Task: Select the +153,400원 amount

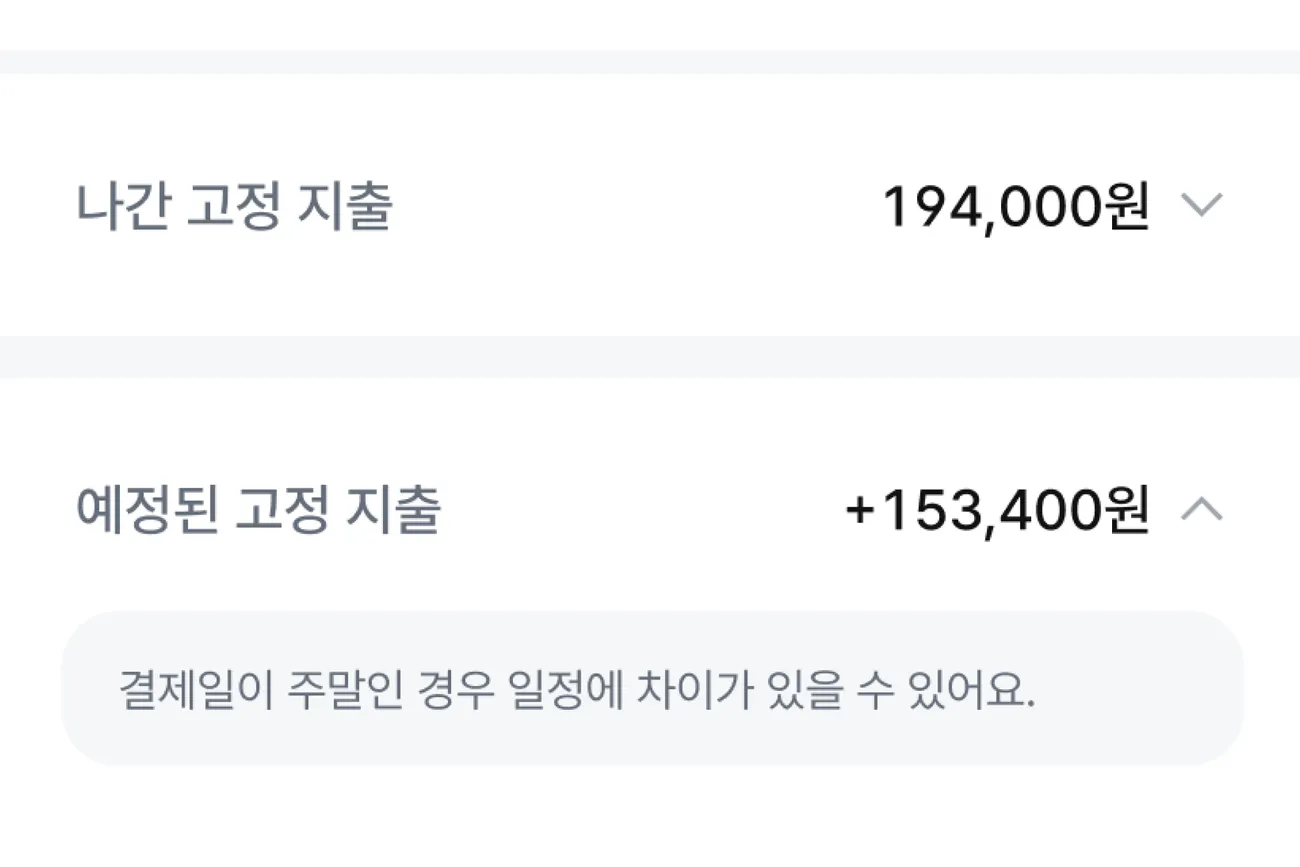Action: pyautogui.click(x=997, y=510)
